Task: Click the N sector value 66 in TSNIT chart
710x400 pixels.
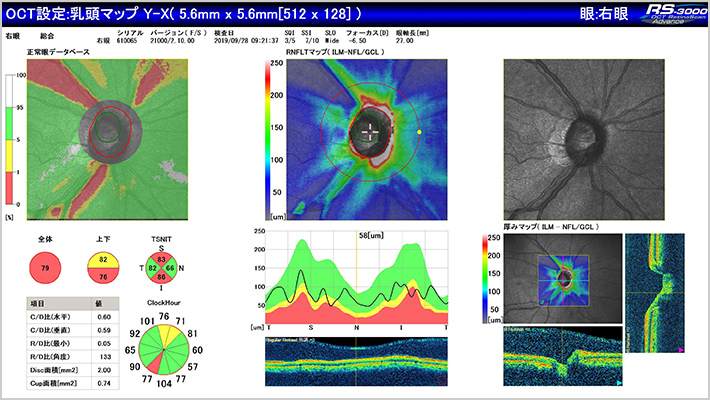Action: [170, 268]
